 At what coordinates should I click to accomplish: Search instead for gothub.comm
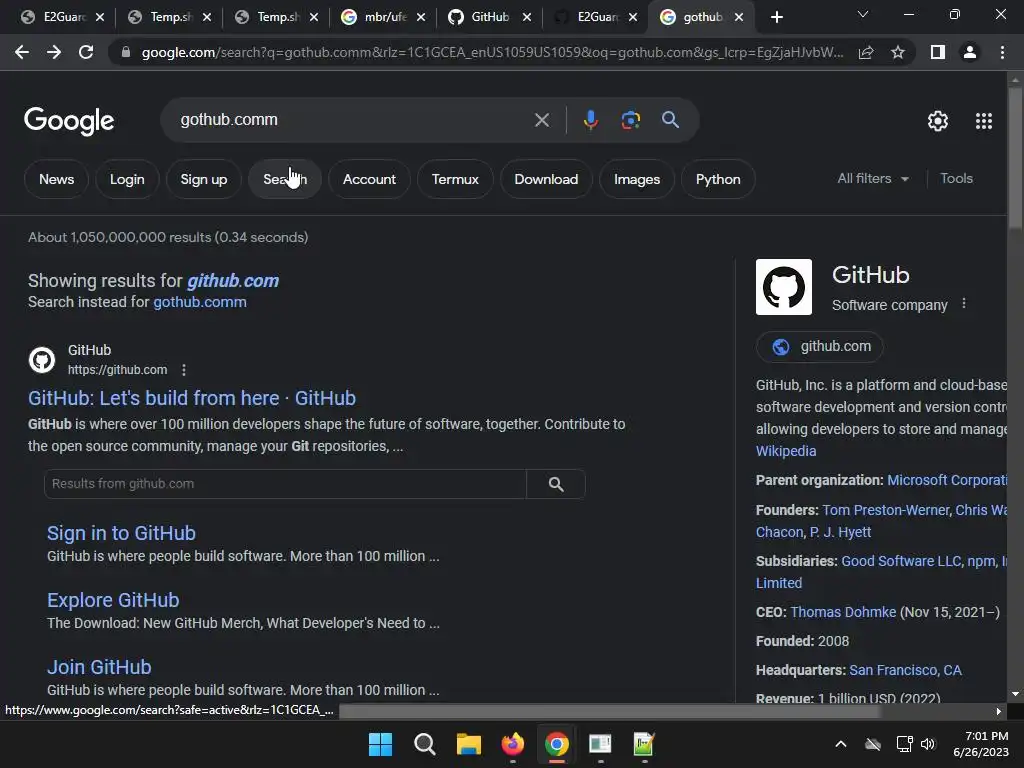[200, 302]
